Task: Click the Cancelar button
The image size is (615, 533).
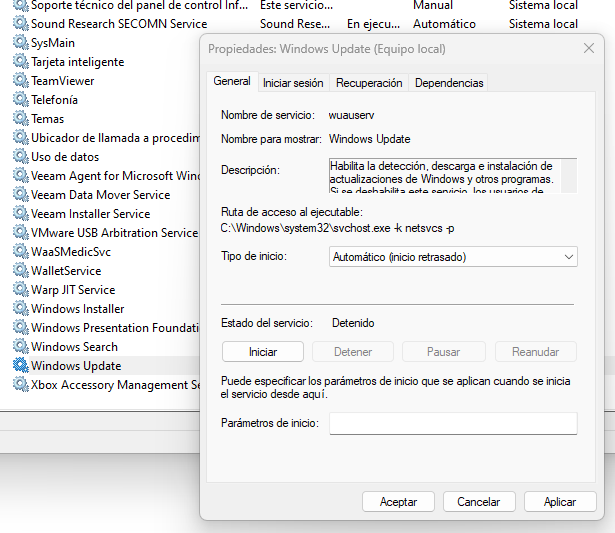Action: [x=479, y=502]
